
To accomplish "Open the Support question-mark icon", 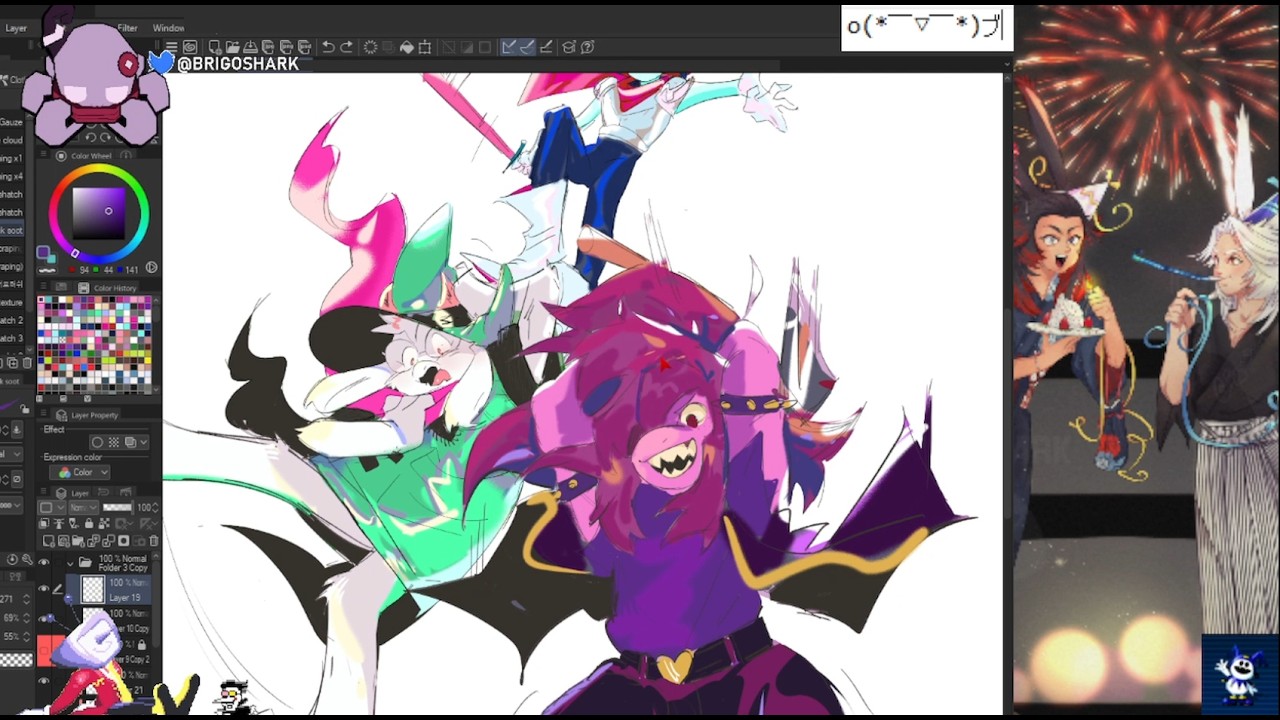I will (588, 47).
